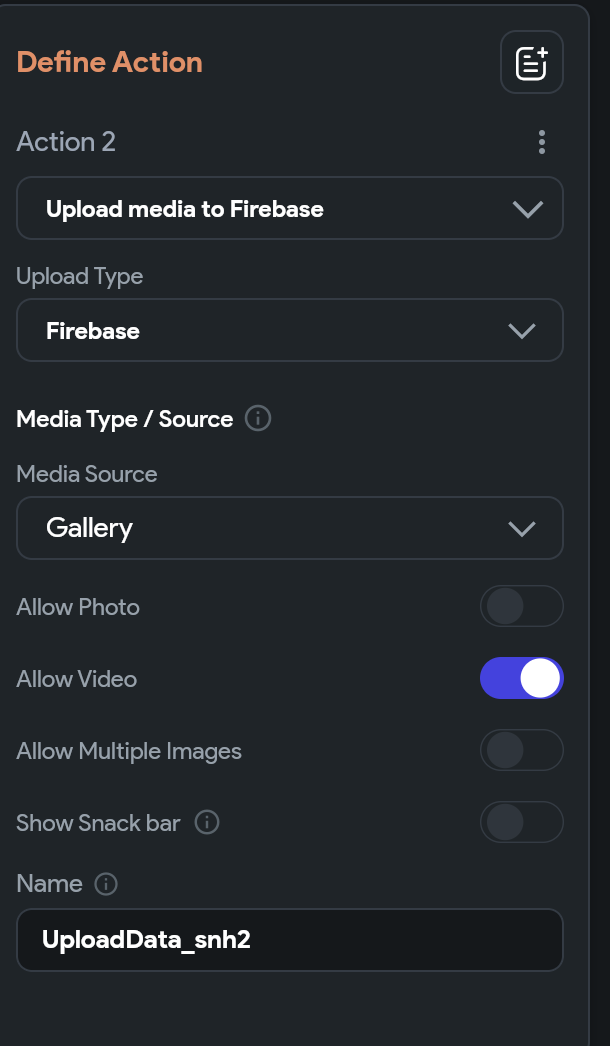610x1046 pixels.
Task: Select the Action 2 header label
Action: (66, 142)
